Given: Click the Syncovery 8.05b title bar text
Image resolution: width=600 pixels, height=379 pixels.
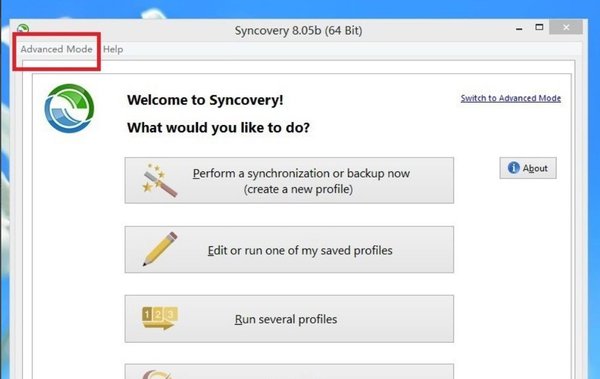Looking at the screenshot, I should click(298, 30).
